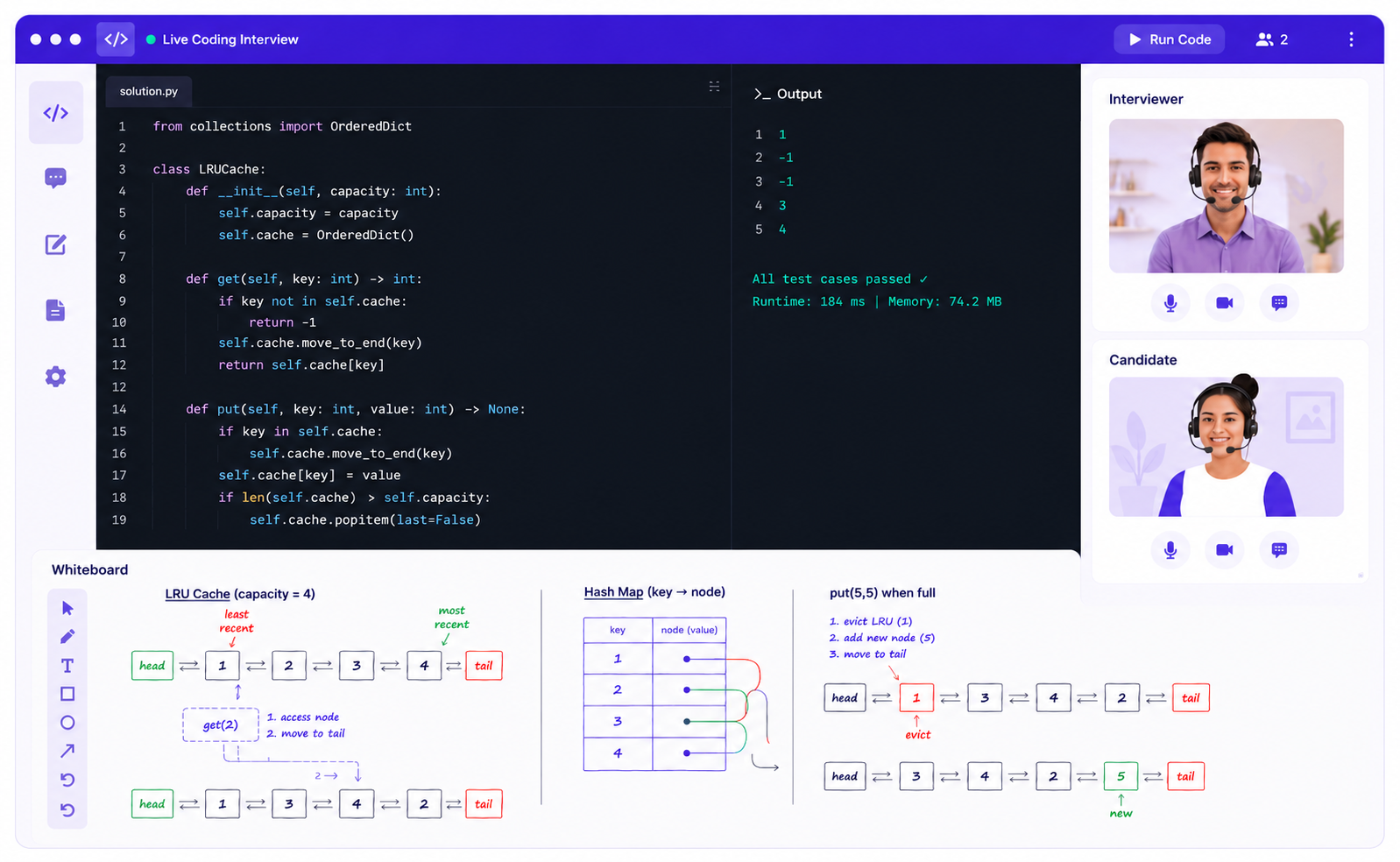Click line 1 import OrderedDict statement
Screen dimensions: 1400x862
point(282,126)
